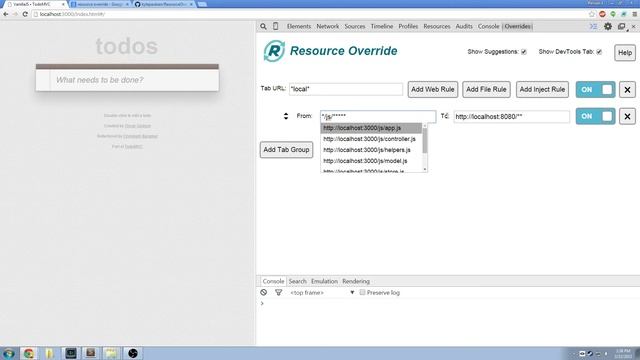Viewport: 640px width, 360px height.
Task: Open the terminal taskbar icon
Action: tap(71, 353)
